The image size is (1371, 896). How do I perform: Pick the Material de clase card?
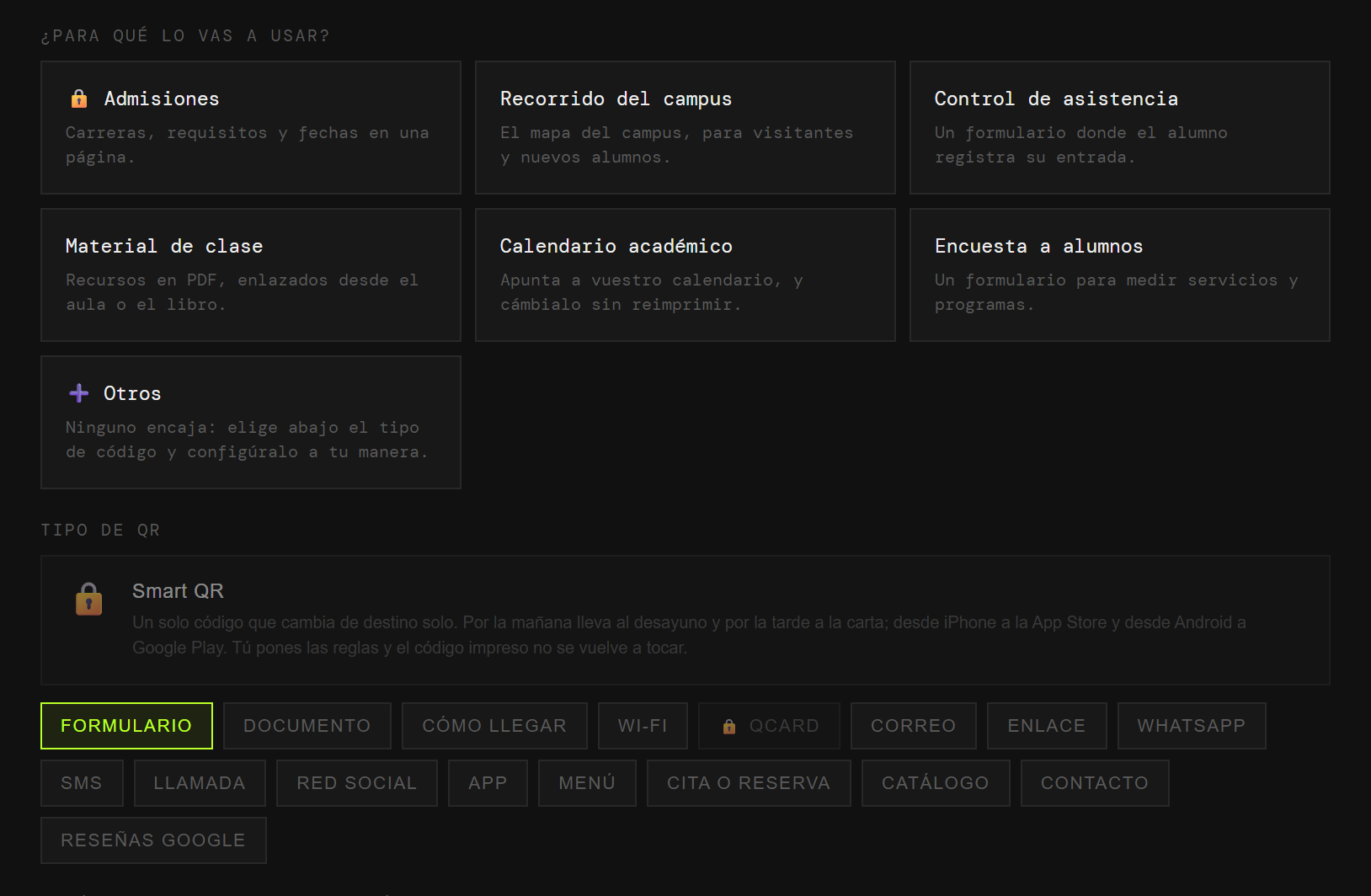pyautogui.click(x=251, y=275)
